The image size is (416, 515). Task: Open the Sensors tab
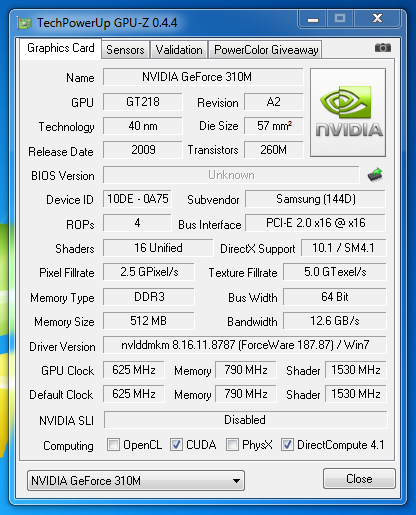click(125, 50)
